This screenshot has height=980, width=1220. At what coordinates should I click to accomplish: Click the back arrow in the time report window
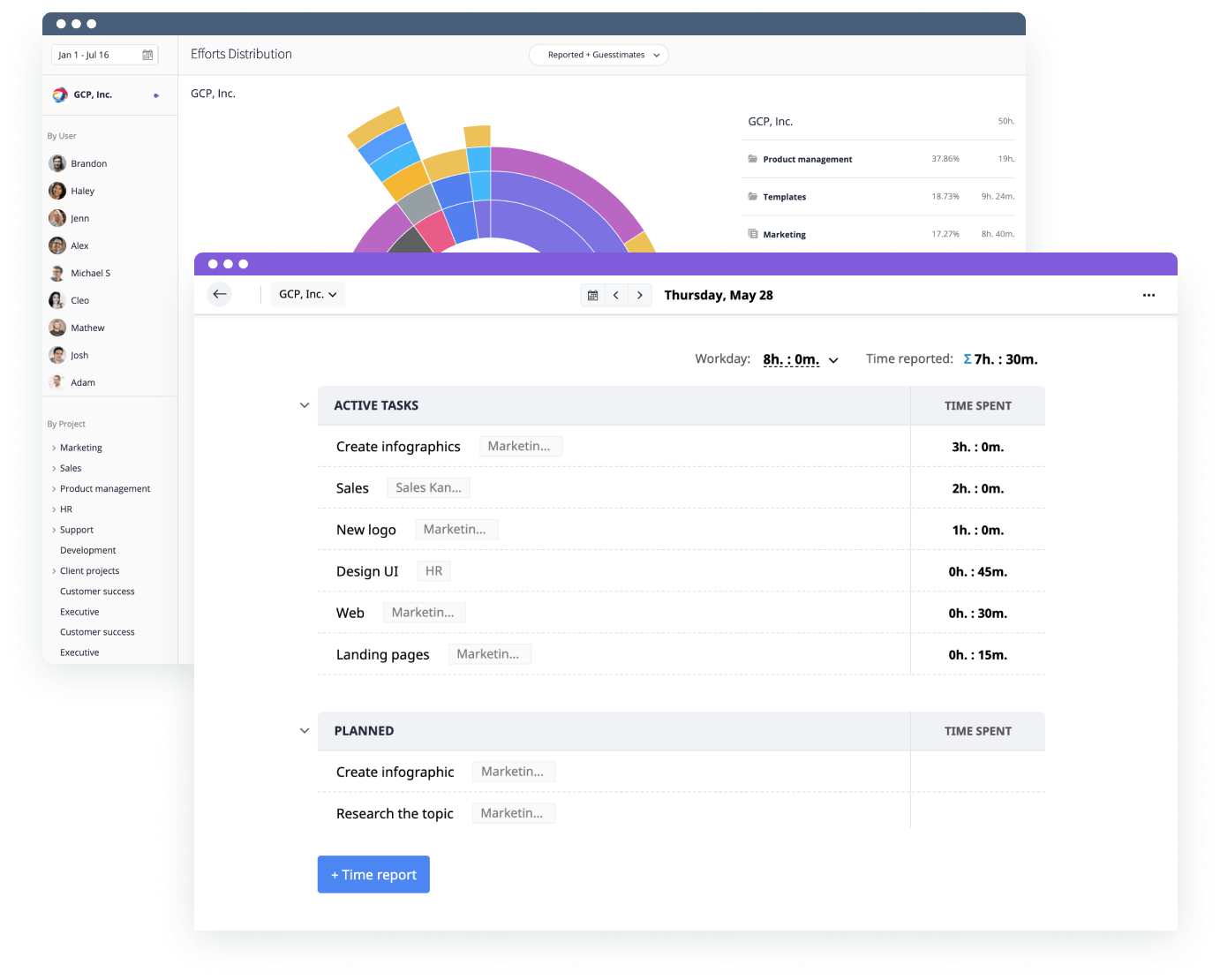point(219,294)
